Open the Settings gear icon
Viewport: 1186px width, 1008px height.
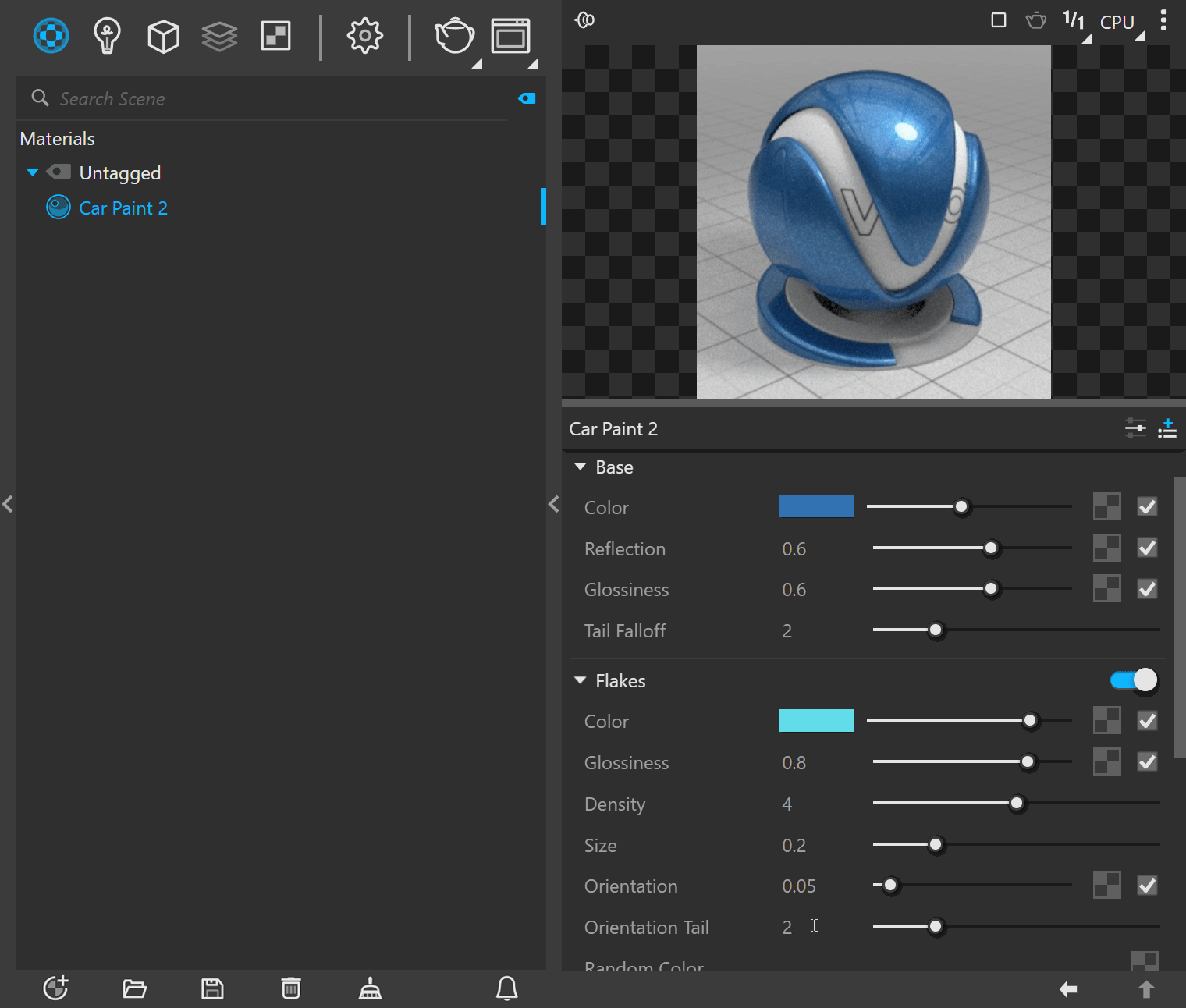tap(365, 36)
